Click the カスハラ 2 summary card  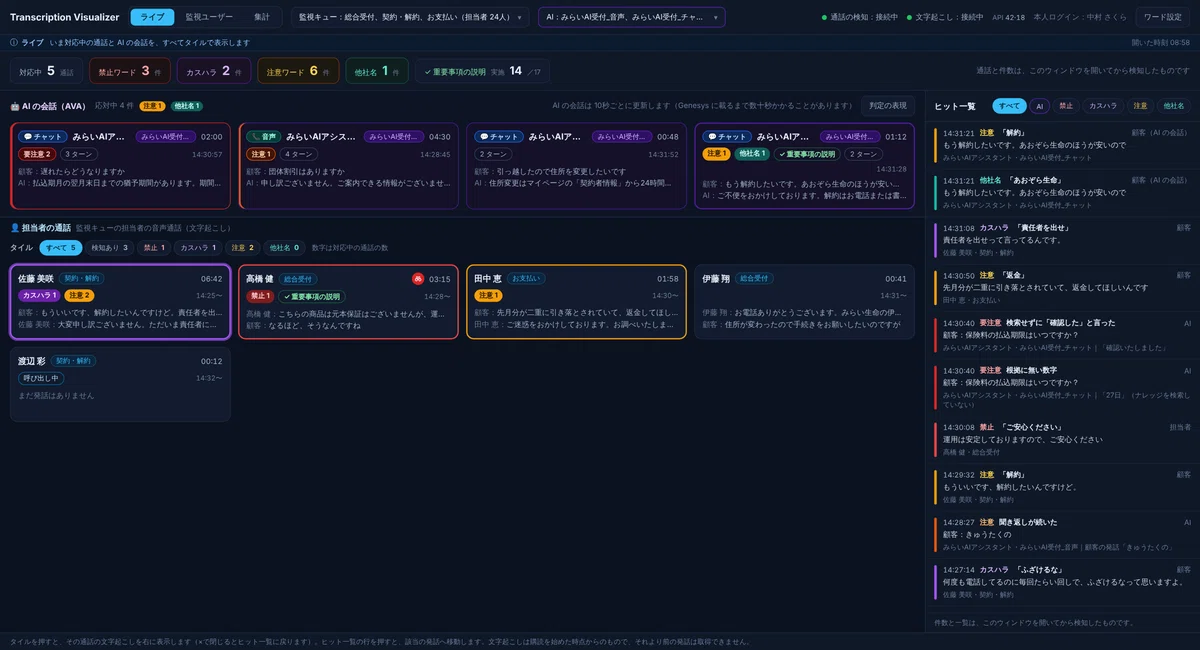214,71
